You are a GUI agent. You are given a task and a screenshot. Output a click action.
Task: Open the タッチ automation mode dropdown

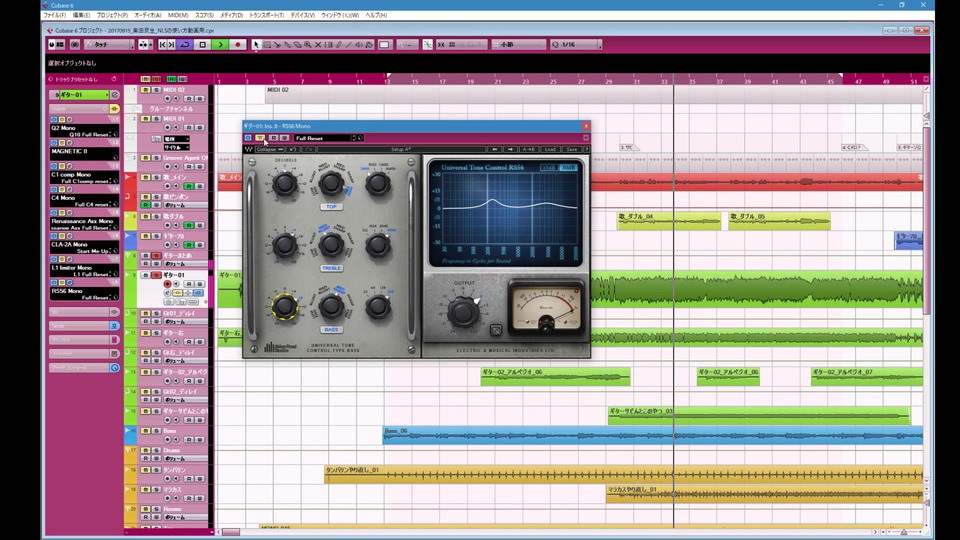pyautogui.click(x=109, y=45)
